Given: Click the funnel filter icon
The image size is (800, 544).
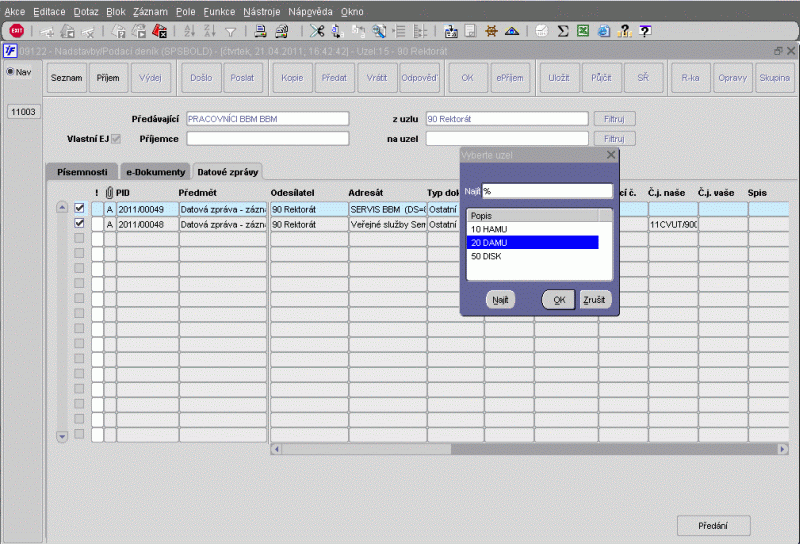Looking at the screenshot, I should (231, 32).
